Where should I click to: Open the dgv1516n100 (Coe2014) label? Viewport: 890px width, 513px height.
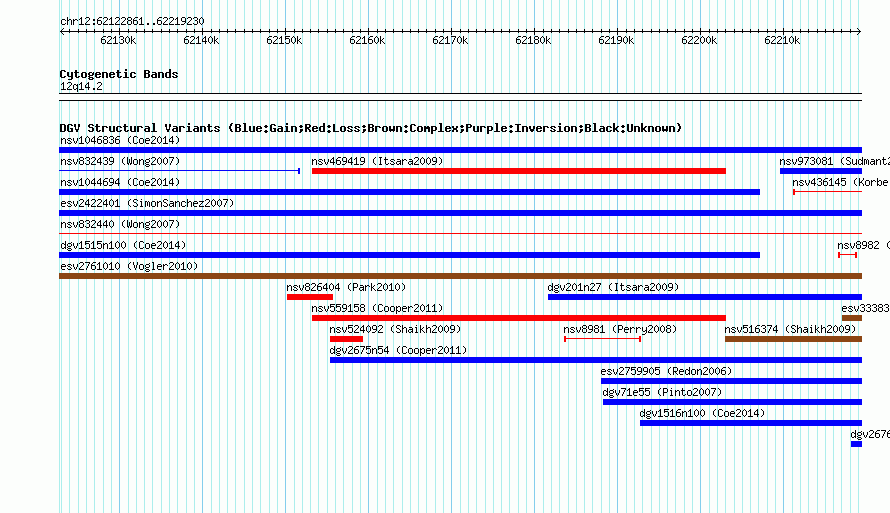tap(702, 413)
